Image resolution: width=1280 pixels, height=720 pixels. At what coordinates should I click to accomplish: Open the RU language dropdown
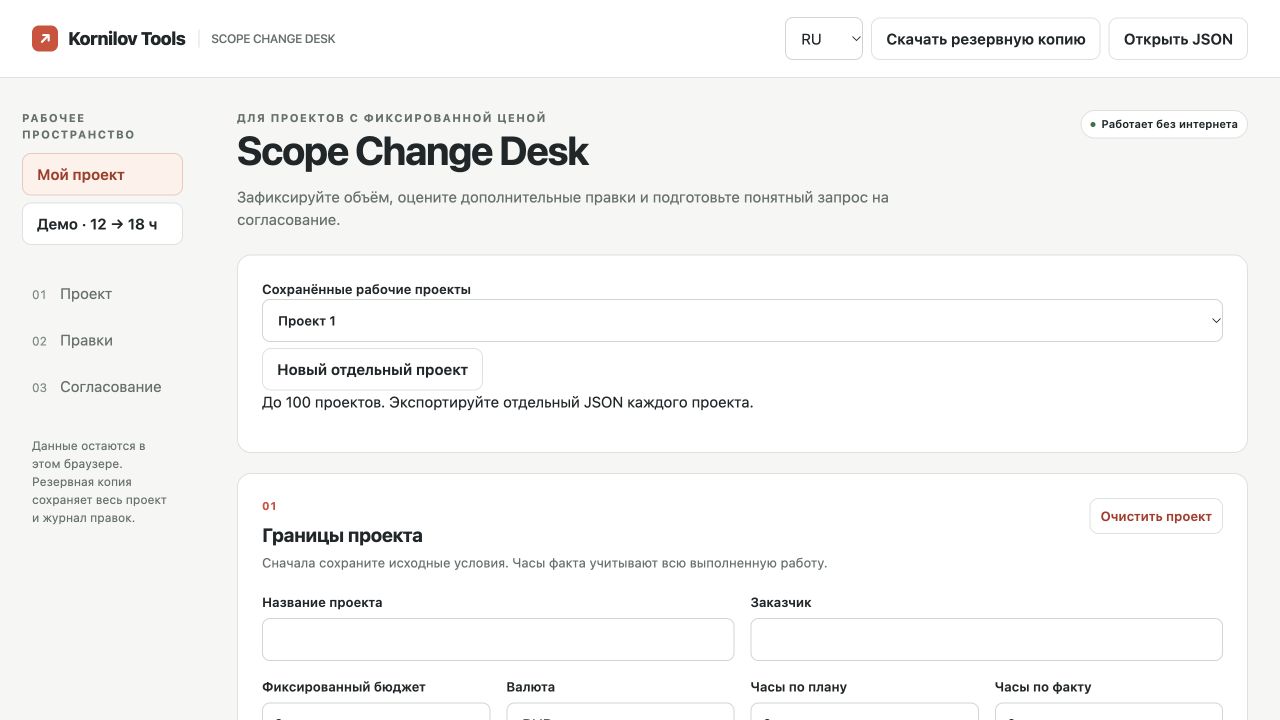tap(824, 39)
